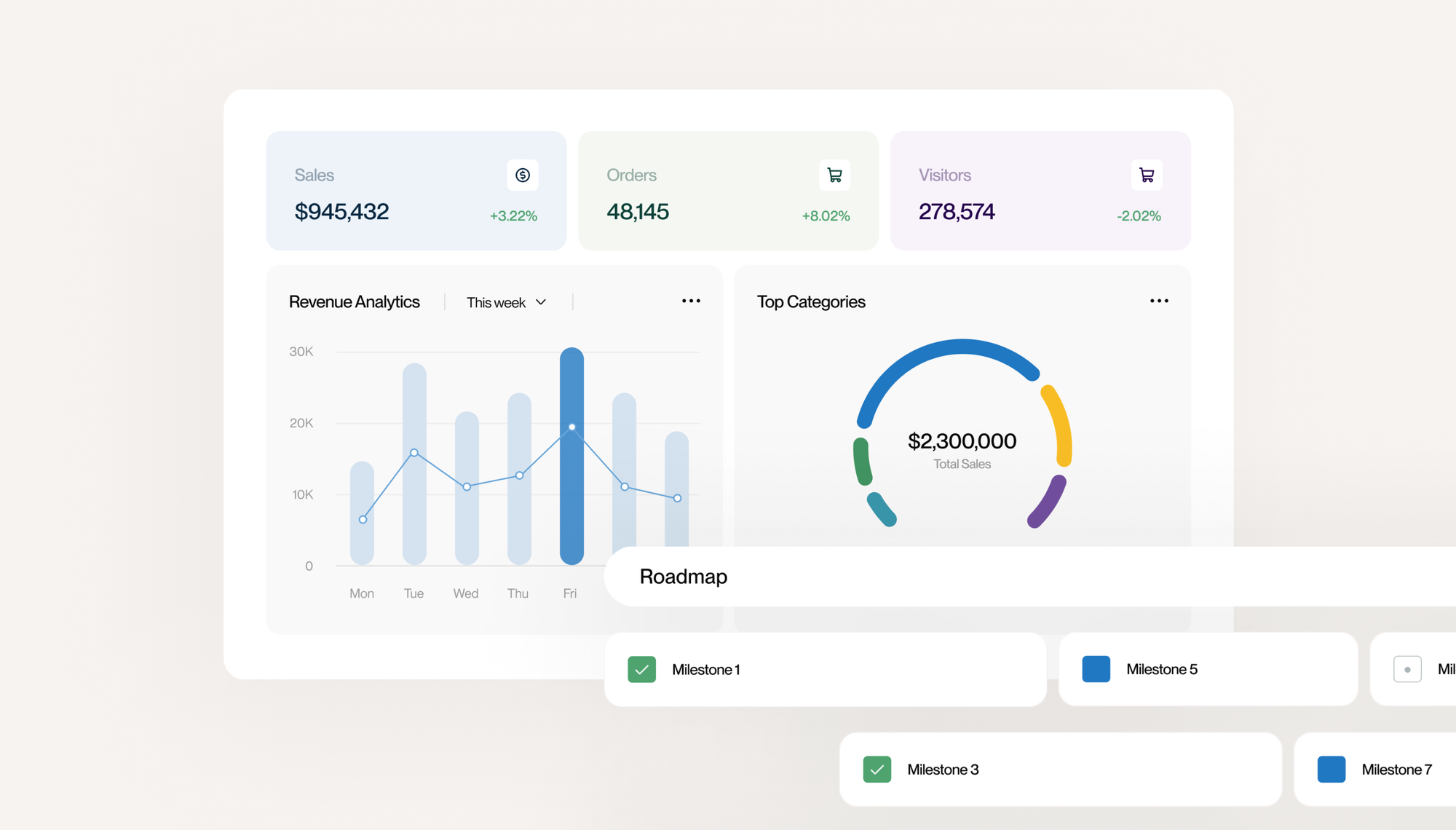Click the +8.02% orders change
Image resolution: width=1456 pixels, height=830 pixels.
[826, 216]
